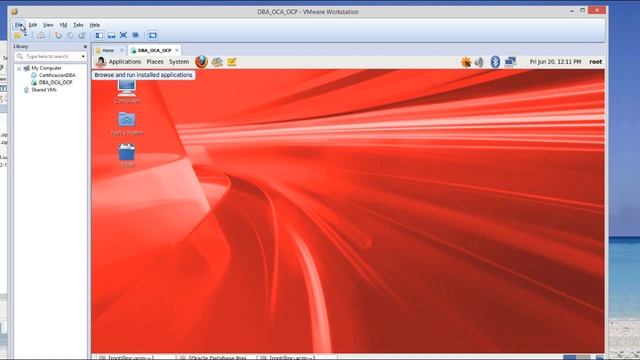Toggle the console view toolbar icon
The width and height of the screenshot is (640, 360).
pos(153,36)
